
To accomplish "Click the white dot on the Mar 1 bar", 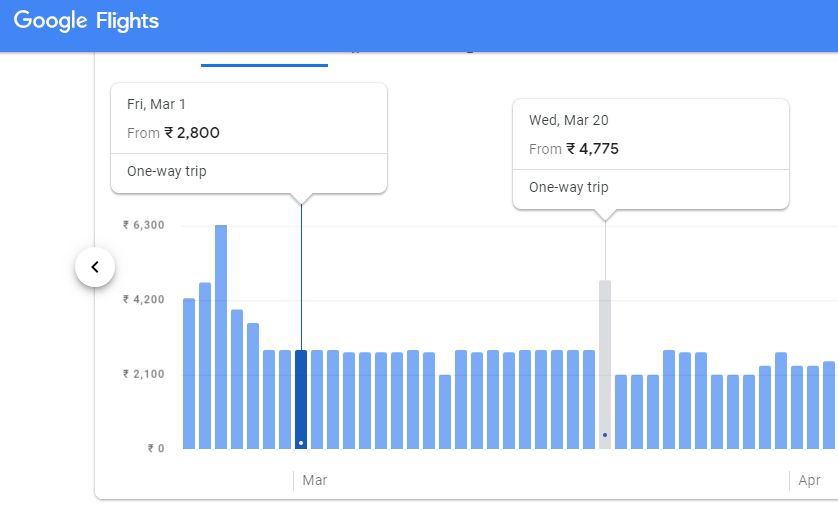I will [301, 443].
